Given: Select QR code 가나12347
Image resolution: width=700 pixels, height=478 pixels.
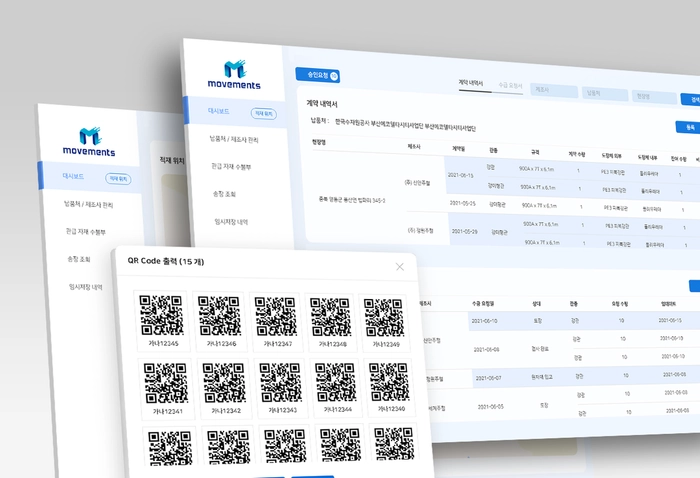Looking at the screenshot, I should (x=274, y=319).
